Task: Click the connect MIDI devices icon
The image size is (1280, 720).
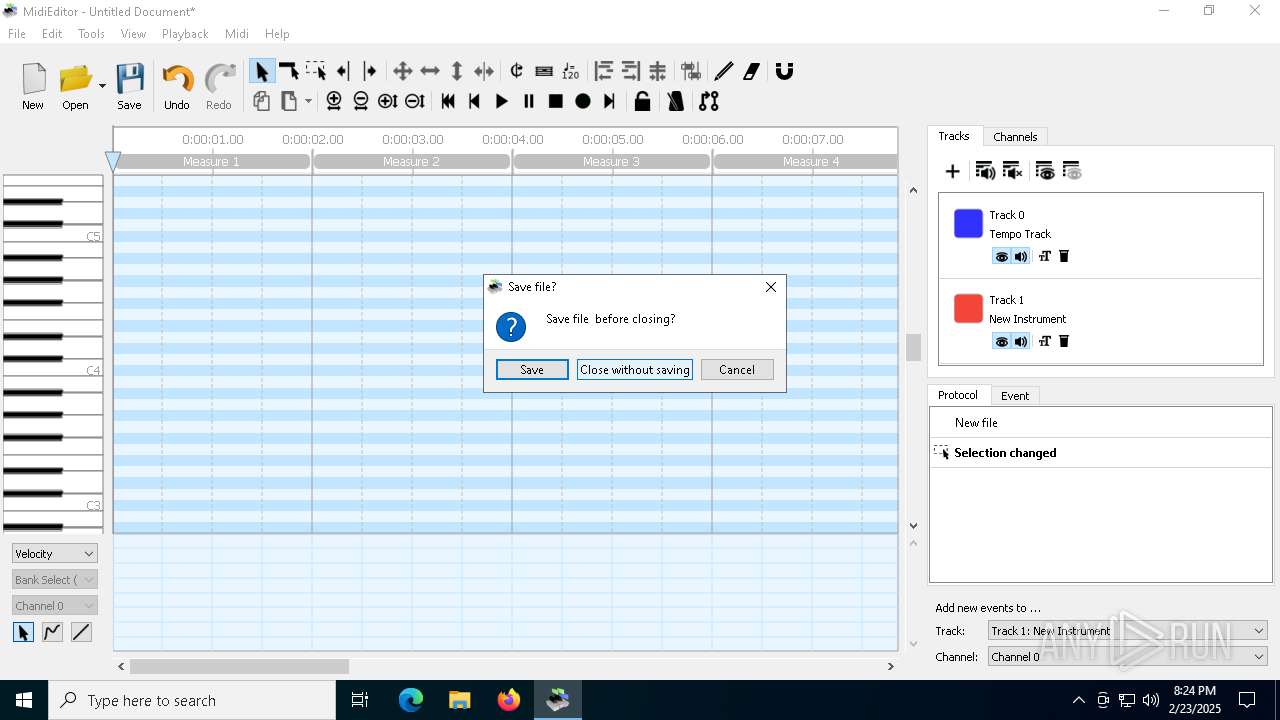Action: [x=709, y=101]
